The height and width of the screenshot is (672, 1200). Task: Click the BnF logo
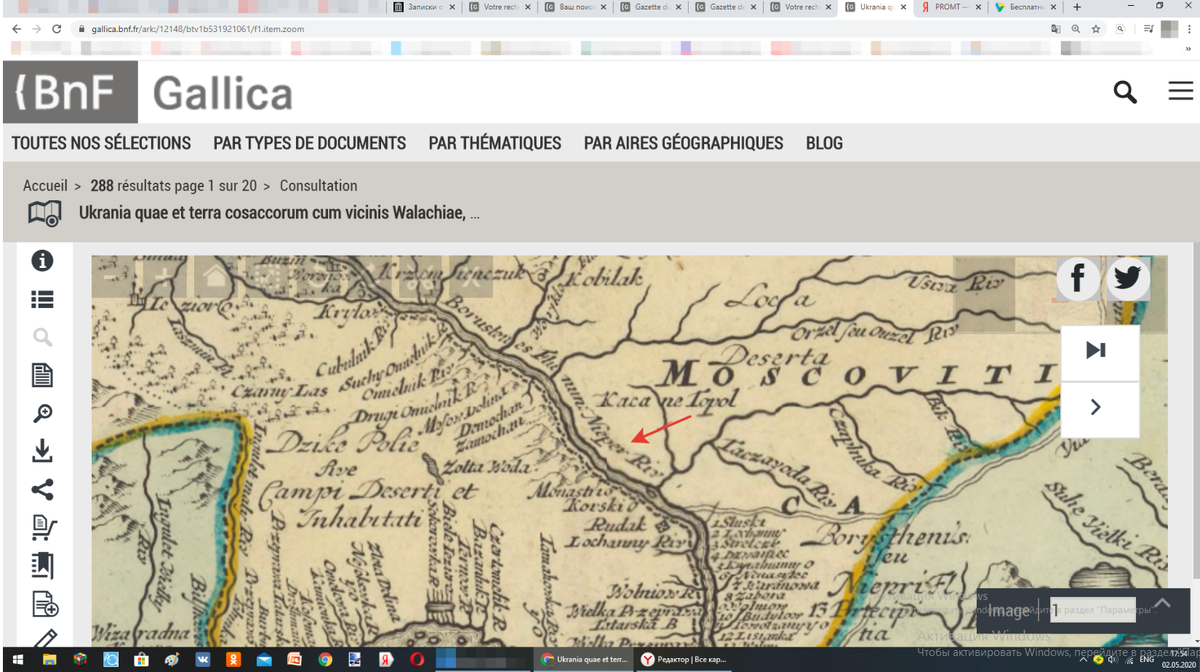point(70,92)
